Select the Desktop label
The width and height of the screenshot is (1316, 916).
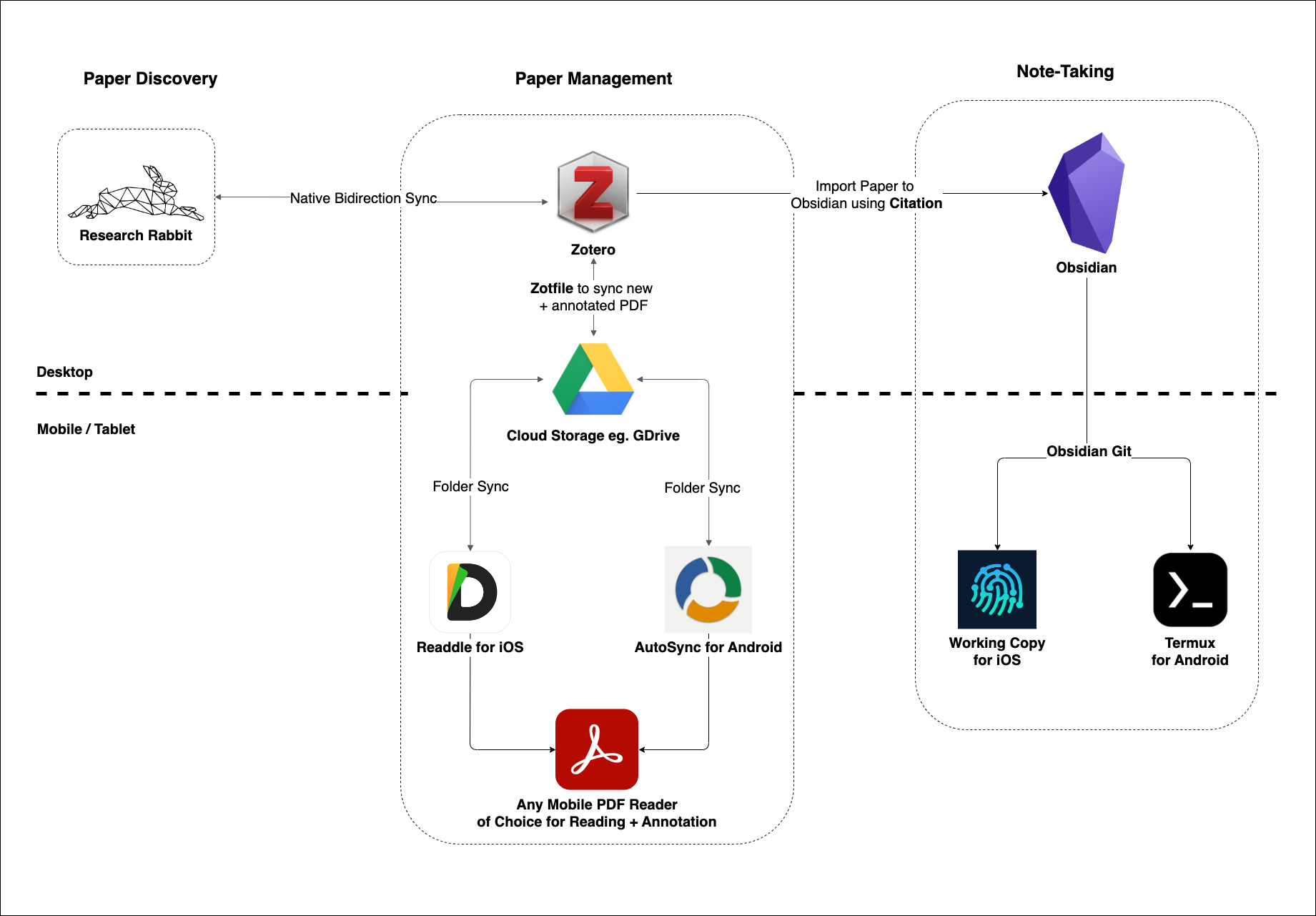tap(64, 372)
